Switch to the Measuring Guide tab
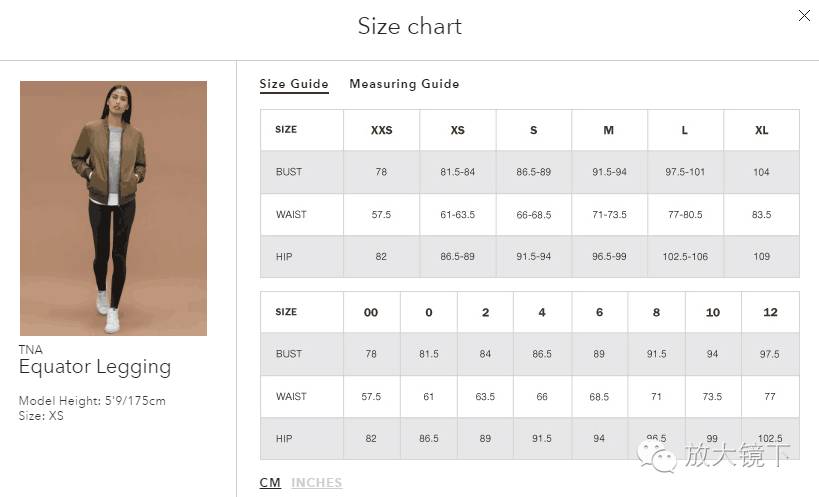The image size is (819, 497). pyautogui.click(x=404, y=84)
